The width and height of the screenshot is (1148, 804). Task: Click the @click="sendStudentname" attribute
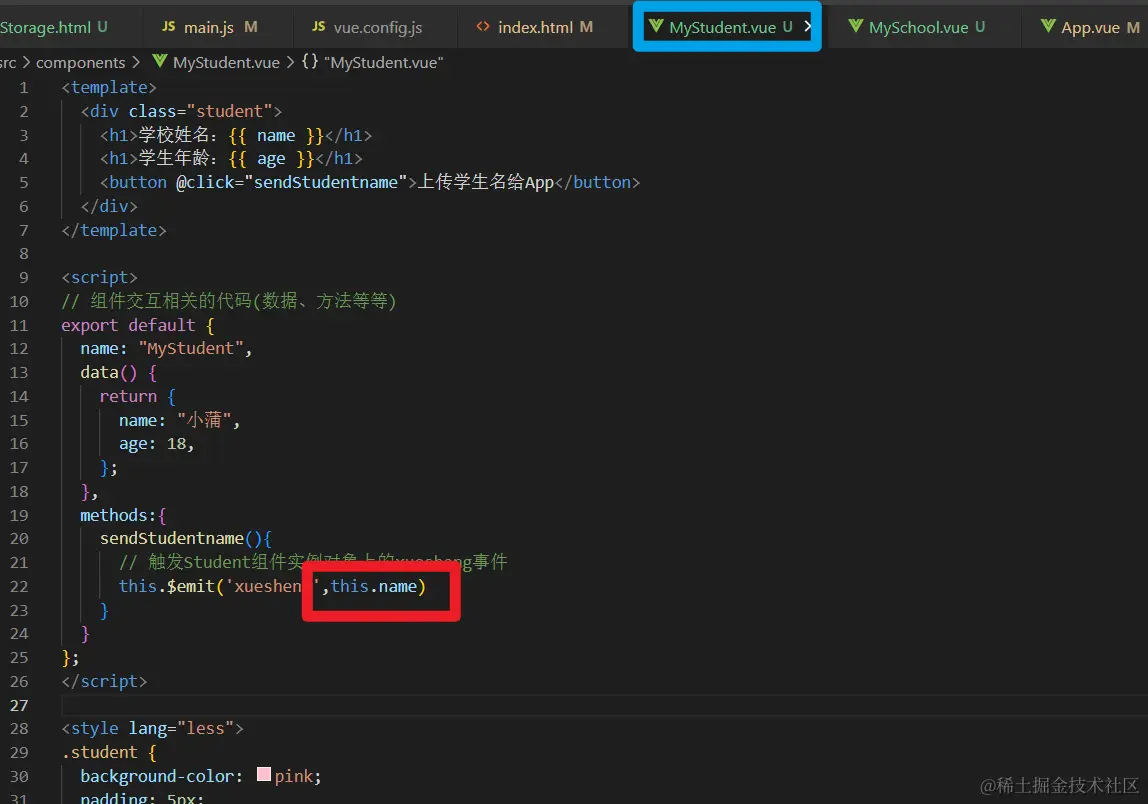pos(291,182)
